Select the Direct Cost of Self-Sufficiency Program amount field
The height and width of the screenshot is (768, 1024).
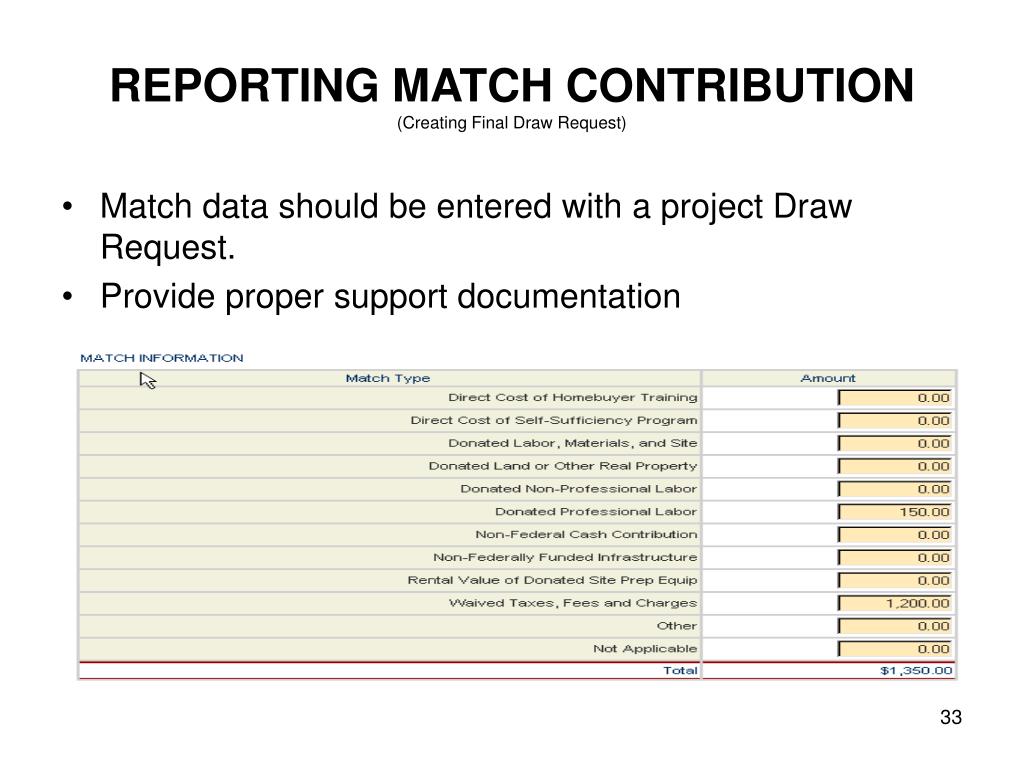(x=895, y=421)
